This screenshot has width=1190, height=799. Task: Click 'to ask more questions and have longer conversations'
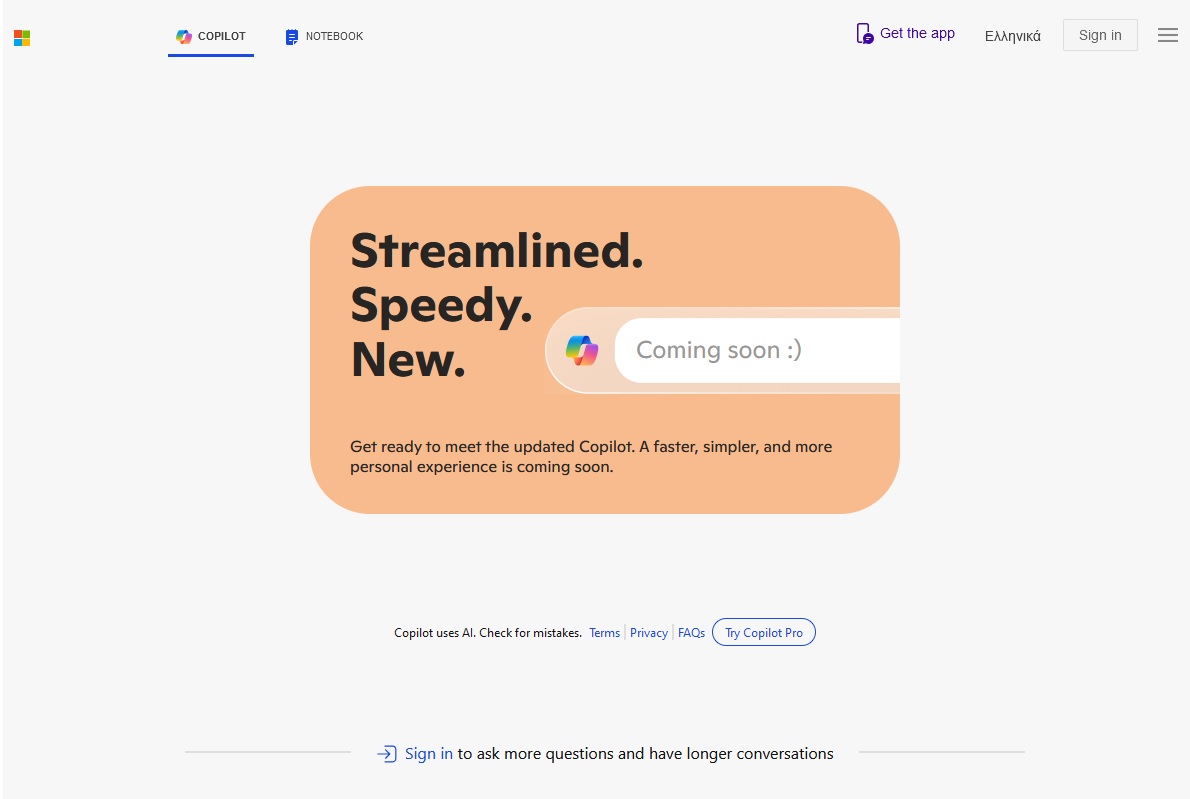(645, 753)
